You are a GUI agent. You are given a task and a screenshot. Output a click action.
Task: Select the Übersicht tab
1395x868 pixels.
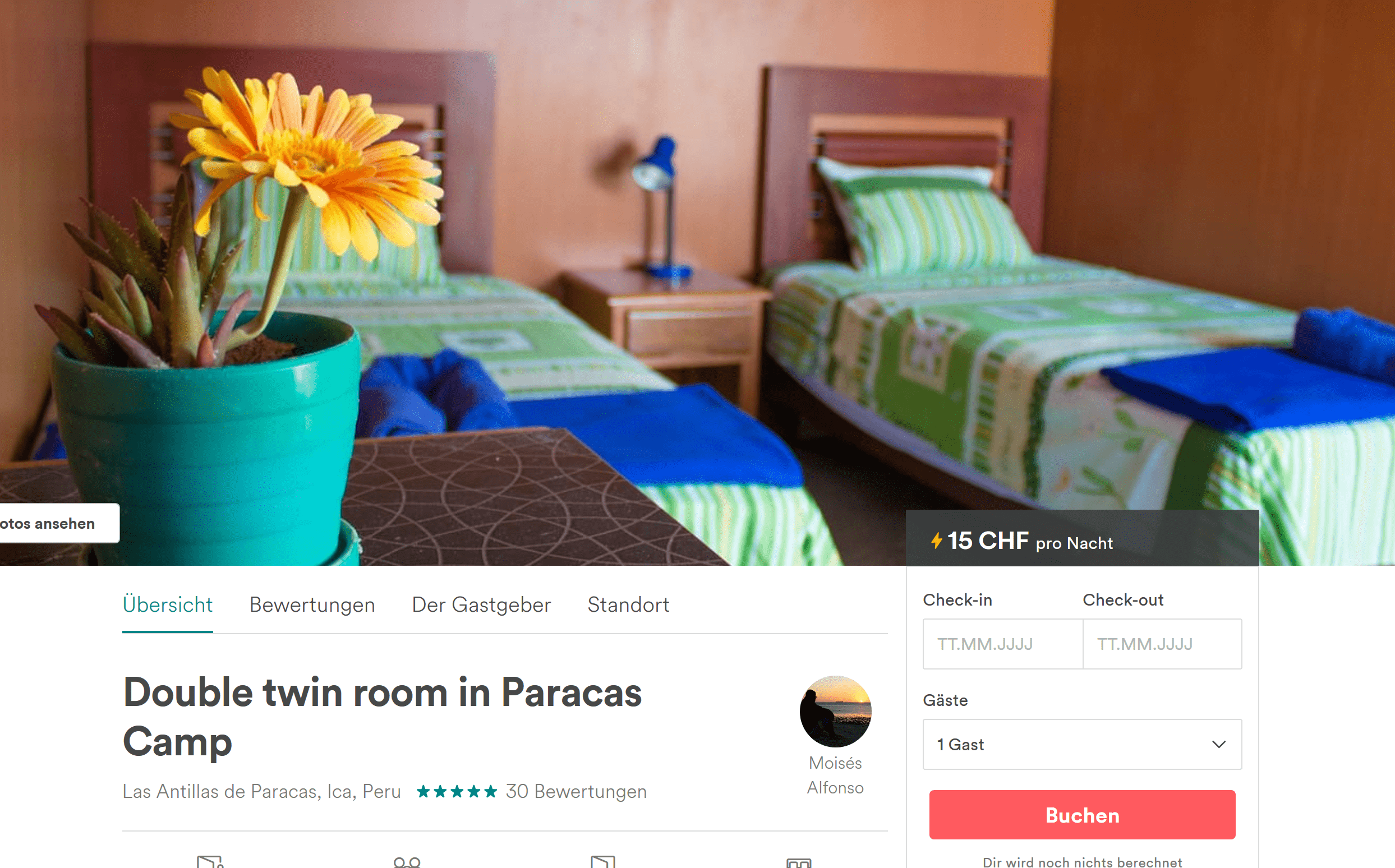167,604
